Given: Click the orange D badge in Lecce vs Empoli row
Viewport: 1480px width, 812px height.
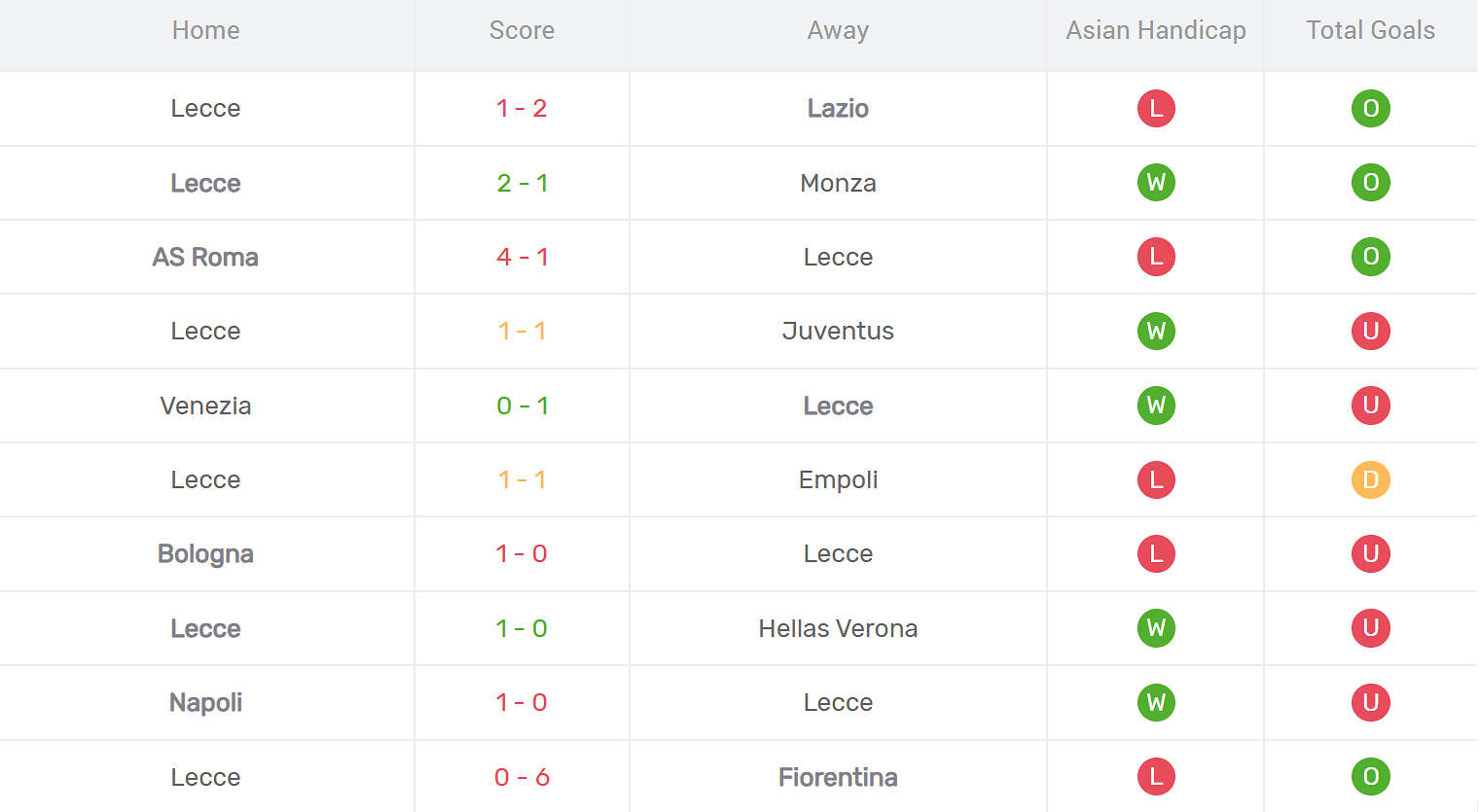Looking at the screenshot, I should pyautogui.click(x=1370, y=479).
